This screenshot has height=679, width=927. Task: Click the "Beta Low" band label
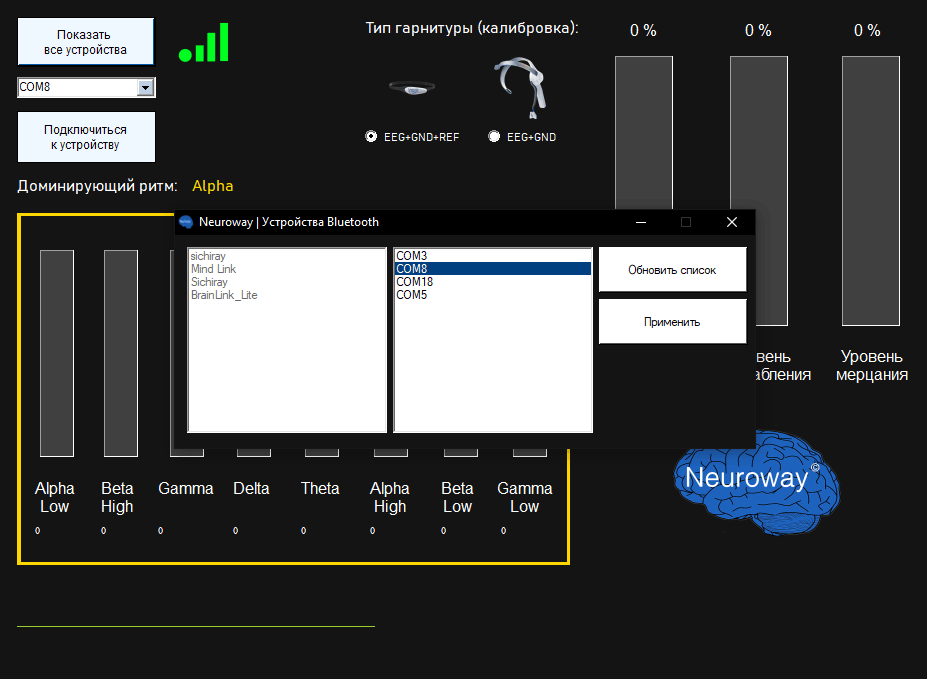pyautogui.click(x=458, y=498)
